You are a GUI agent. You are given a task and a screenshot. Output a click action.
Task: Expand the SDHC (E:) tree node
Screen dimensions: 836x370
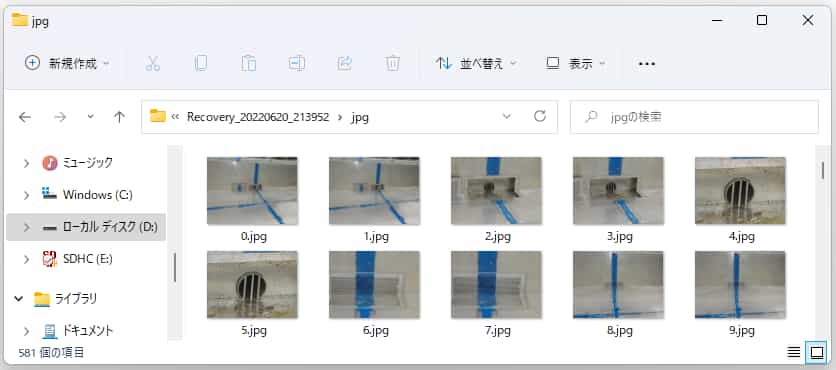coord(26,260)
